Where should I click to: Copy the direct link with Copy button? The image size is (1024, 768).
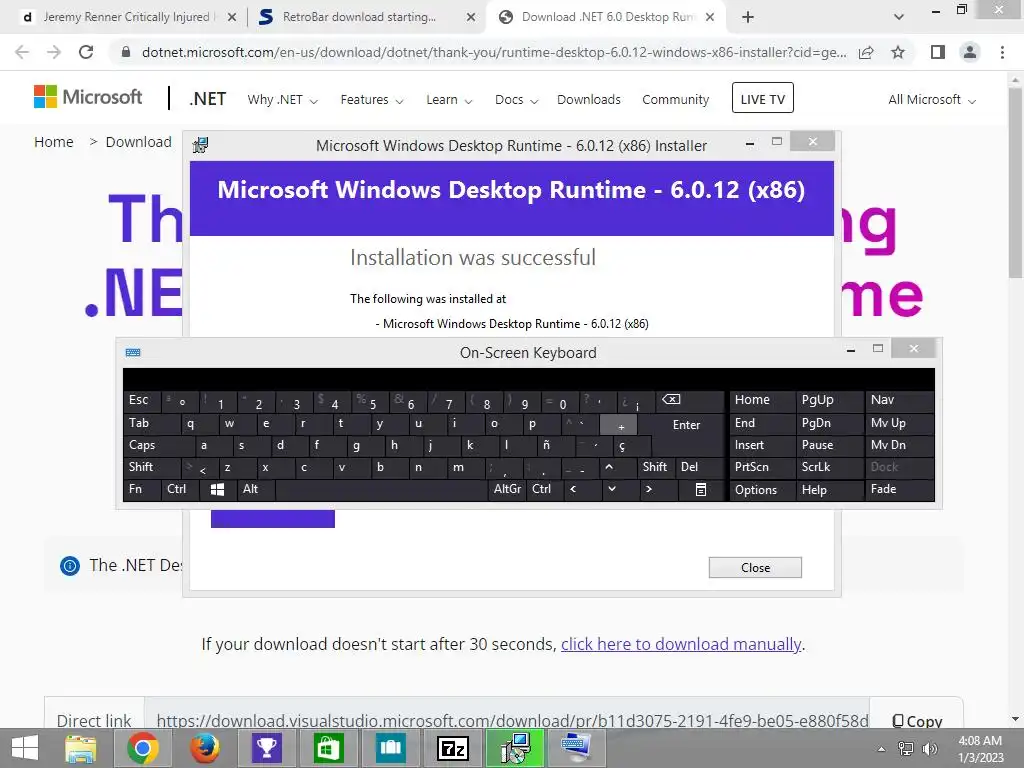coord(917,721)
